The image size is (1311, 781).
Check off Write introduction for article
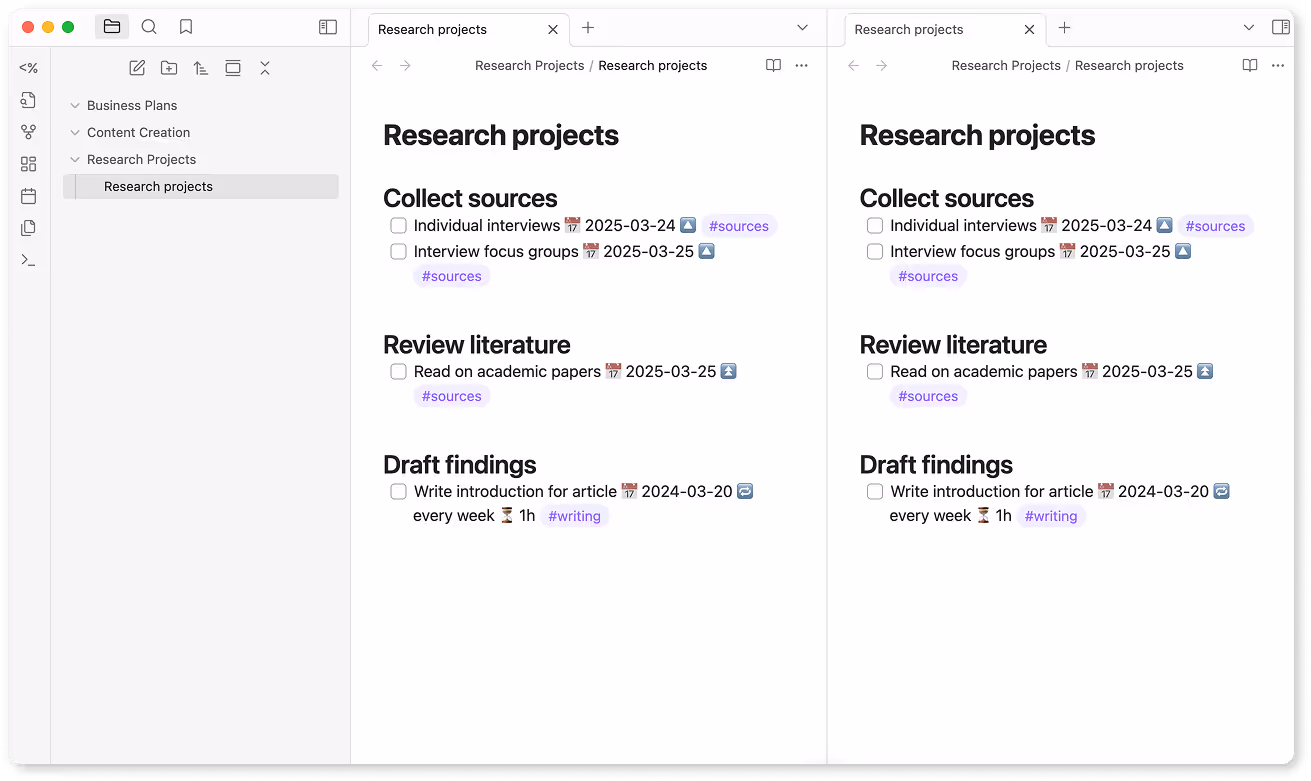click(x=398, y=491)
